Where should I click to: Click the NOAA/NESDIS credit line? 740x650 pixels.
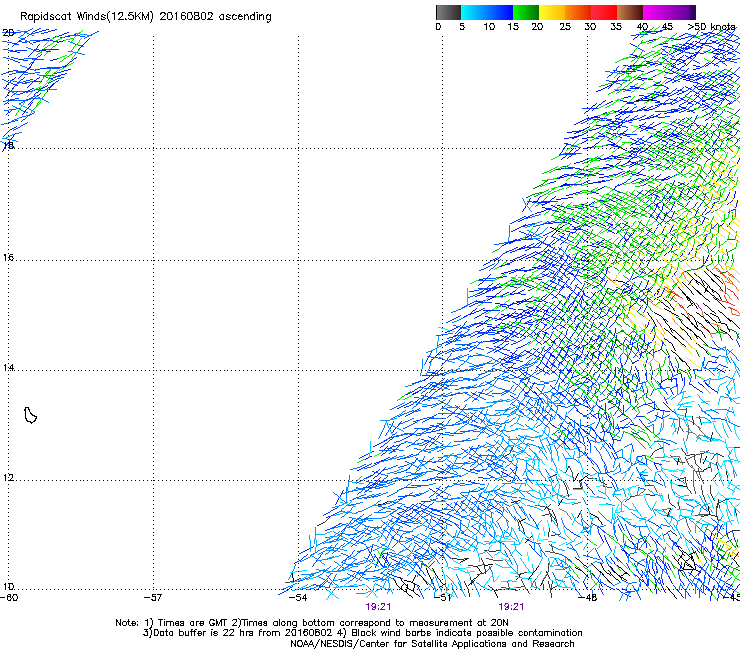432,644
